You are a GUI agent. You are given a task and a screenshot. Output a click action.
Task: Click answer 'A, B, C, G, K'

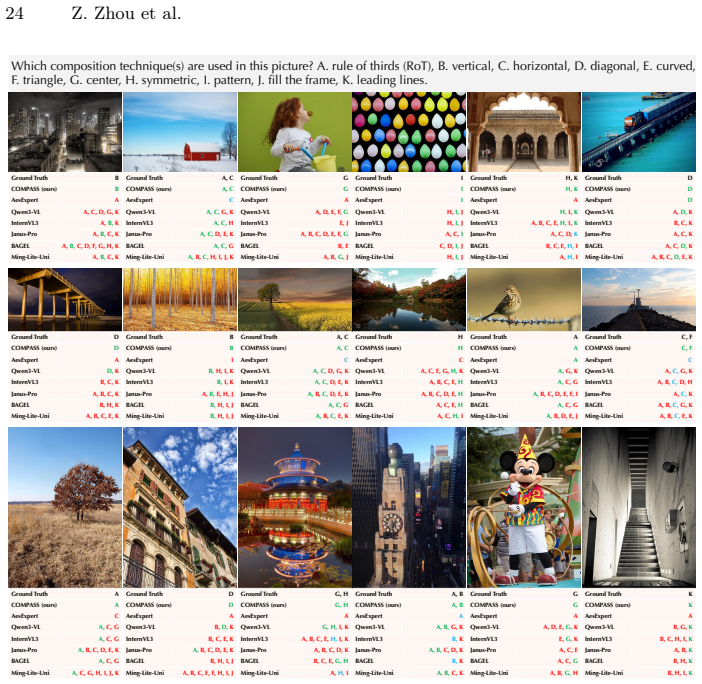(675, 405)
